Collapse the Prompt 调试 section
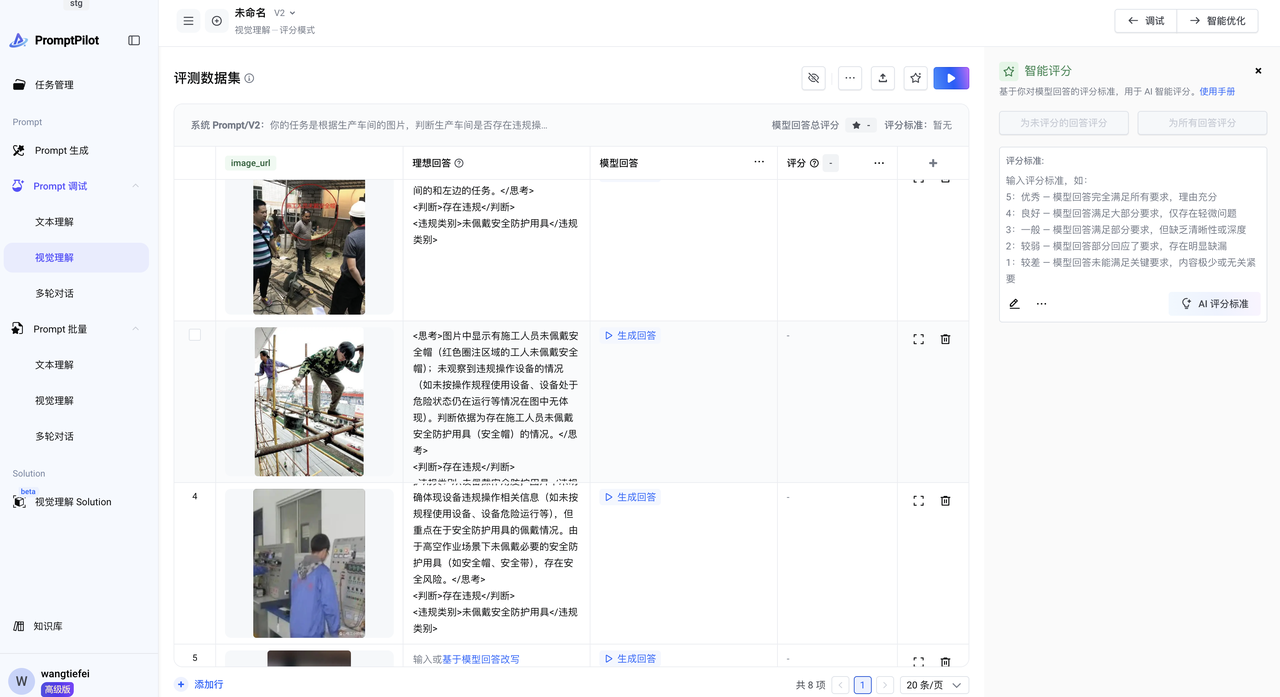 [135, 186]
